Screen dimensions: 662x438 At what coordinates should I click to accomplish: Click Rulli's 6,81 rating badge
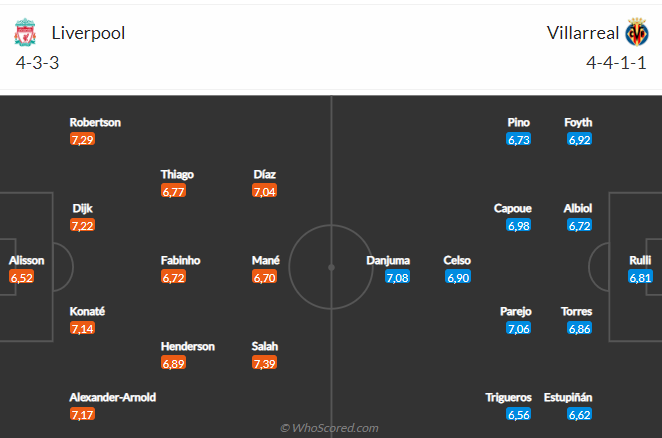click(641, 277)
